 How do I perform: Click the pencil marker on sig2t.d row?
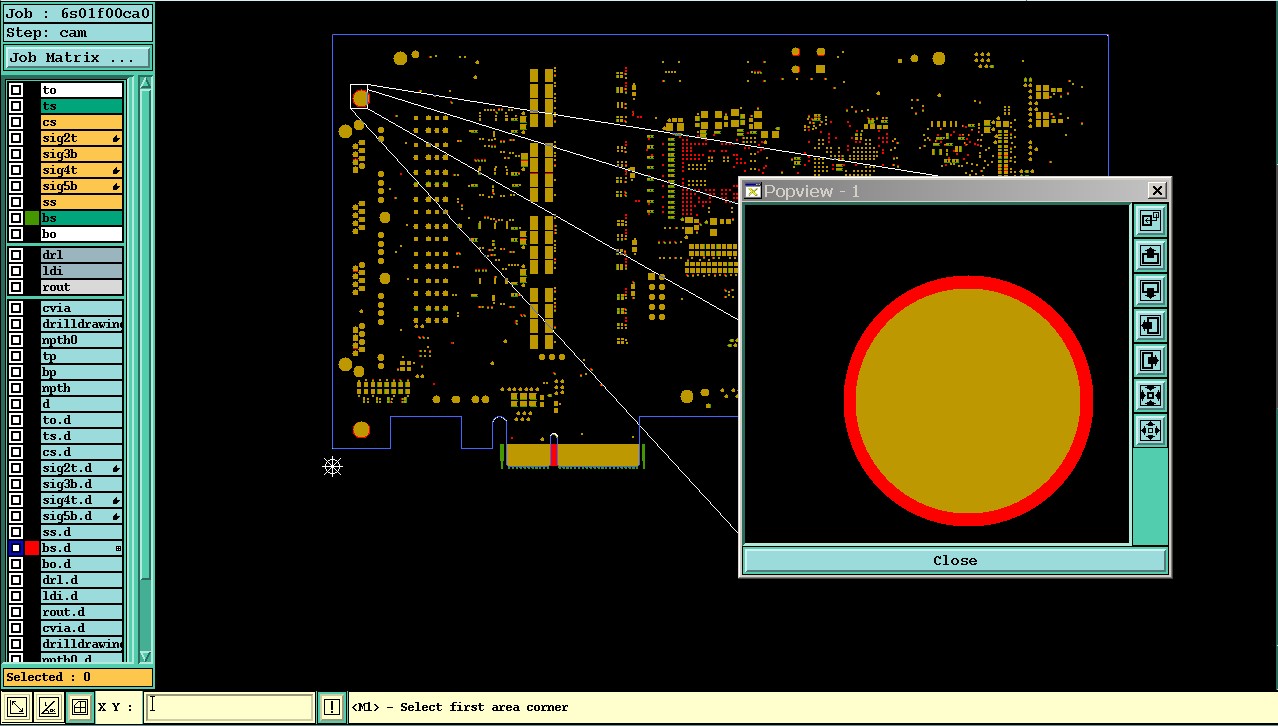[116, 468]
